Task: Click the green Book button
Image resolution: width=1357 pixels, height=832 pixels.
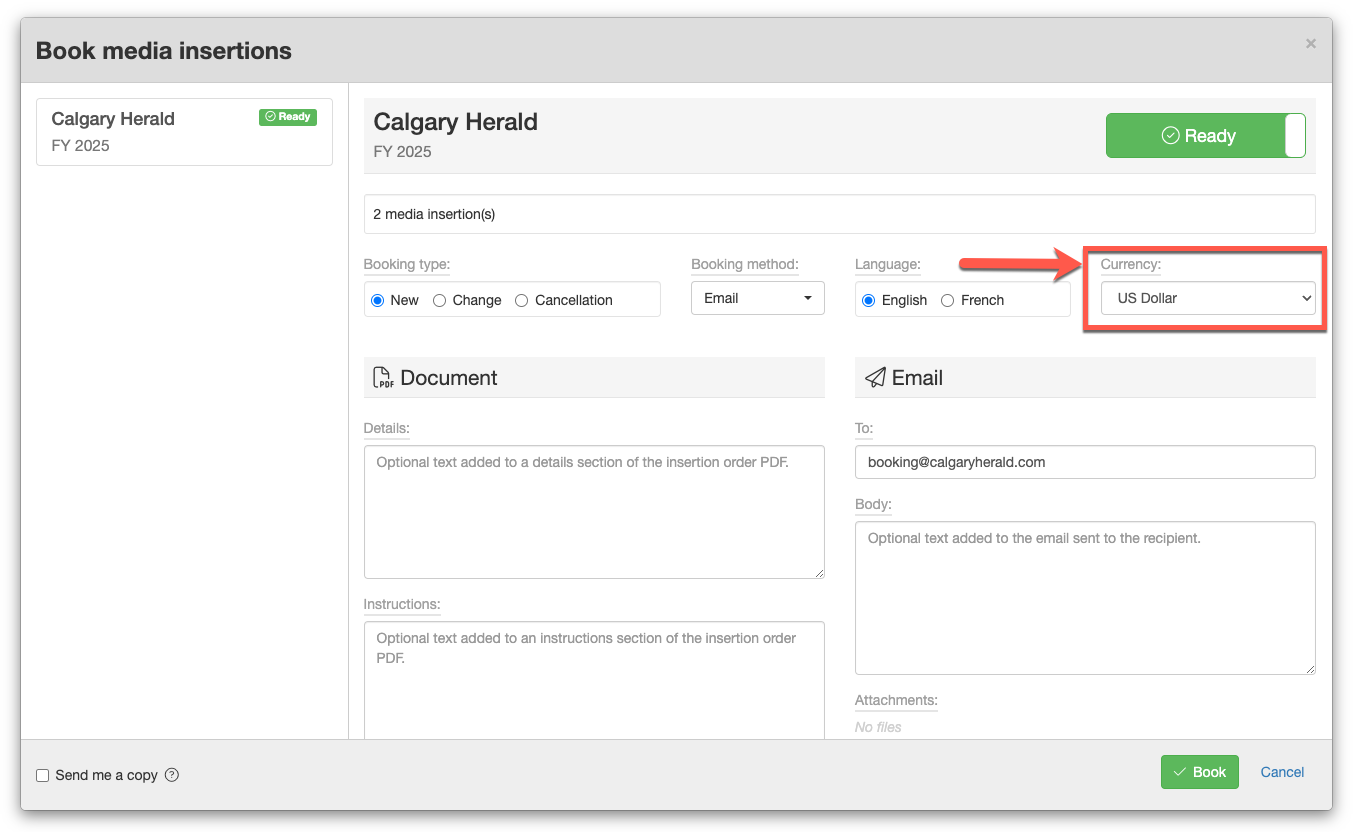Action: (x=1200, y=772)
